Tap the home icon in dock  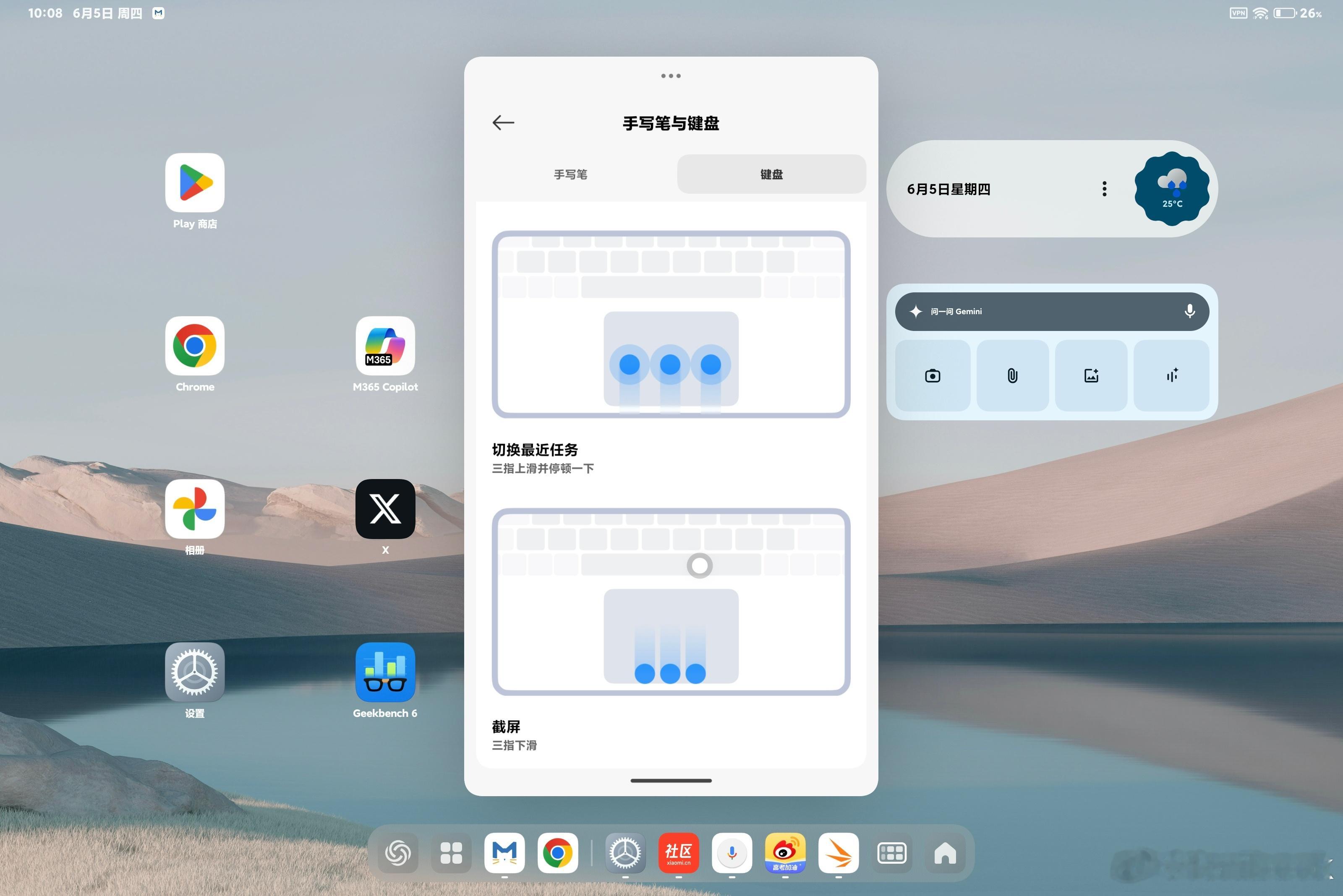click(x=945, y=853)
